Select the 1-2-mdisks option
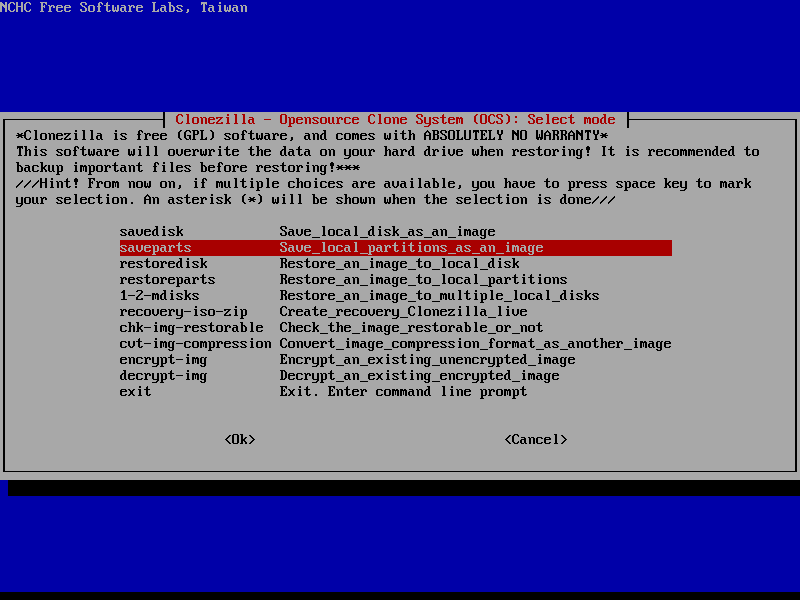Image resolution: width=800 pixels, height=600 pixels. point(395,295)
